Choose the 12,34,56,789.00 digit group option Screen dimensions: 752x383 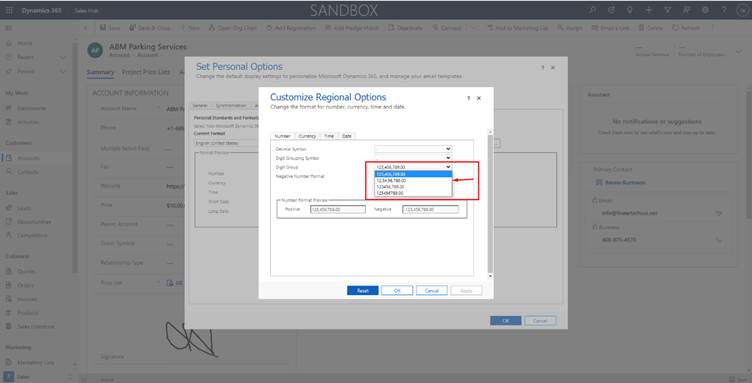pos(413,181)
